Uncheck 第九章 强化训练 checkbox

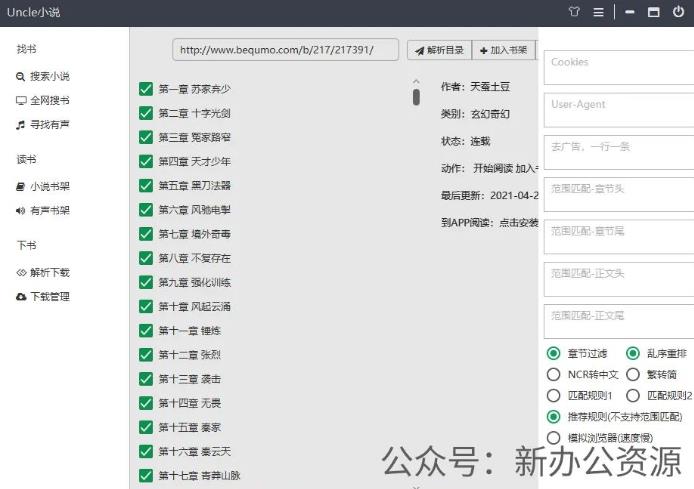pyautogui.click(x=146, y=282)
